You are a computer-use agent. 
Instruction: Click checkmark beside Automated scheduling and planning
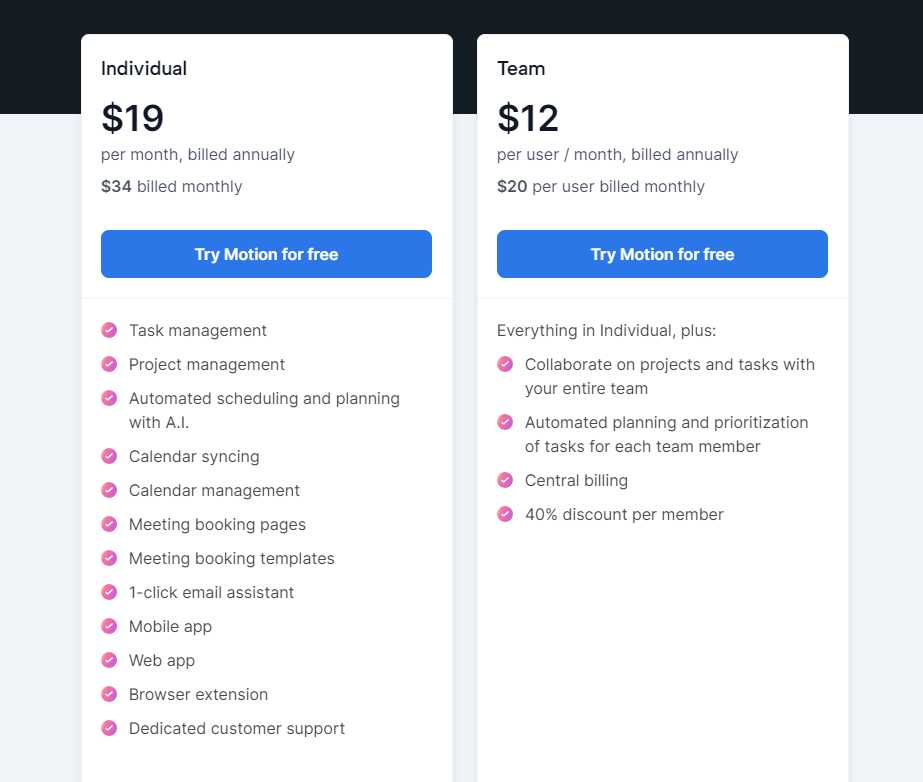(x=109, y=398)
